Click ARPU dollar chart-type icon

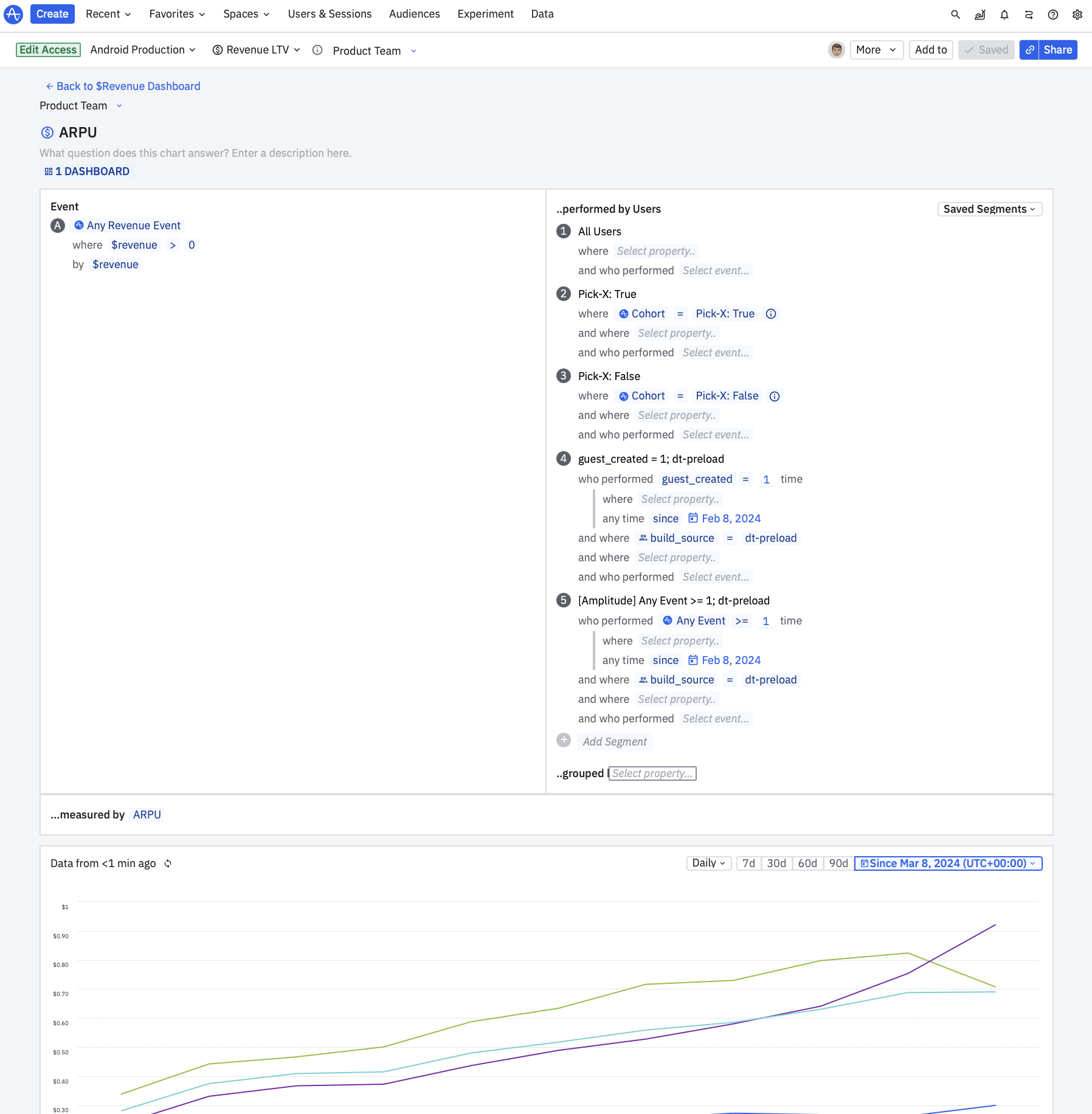(x=47, y=133)
